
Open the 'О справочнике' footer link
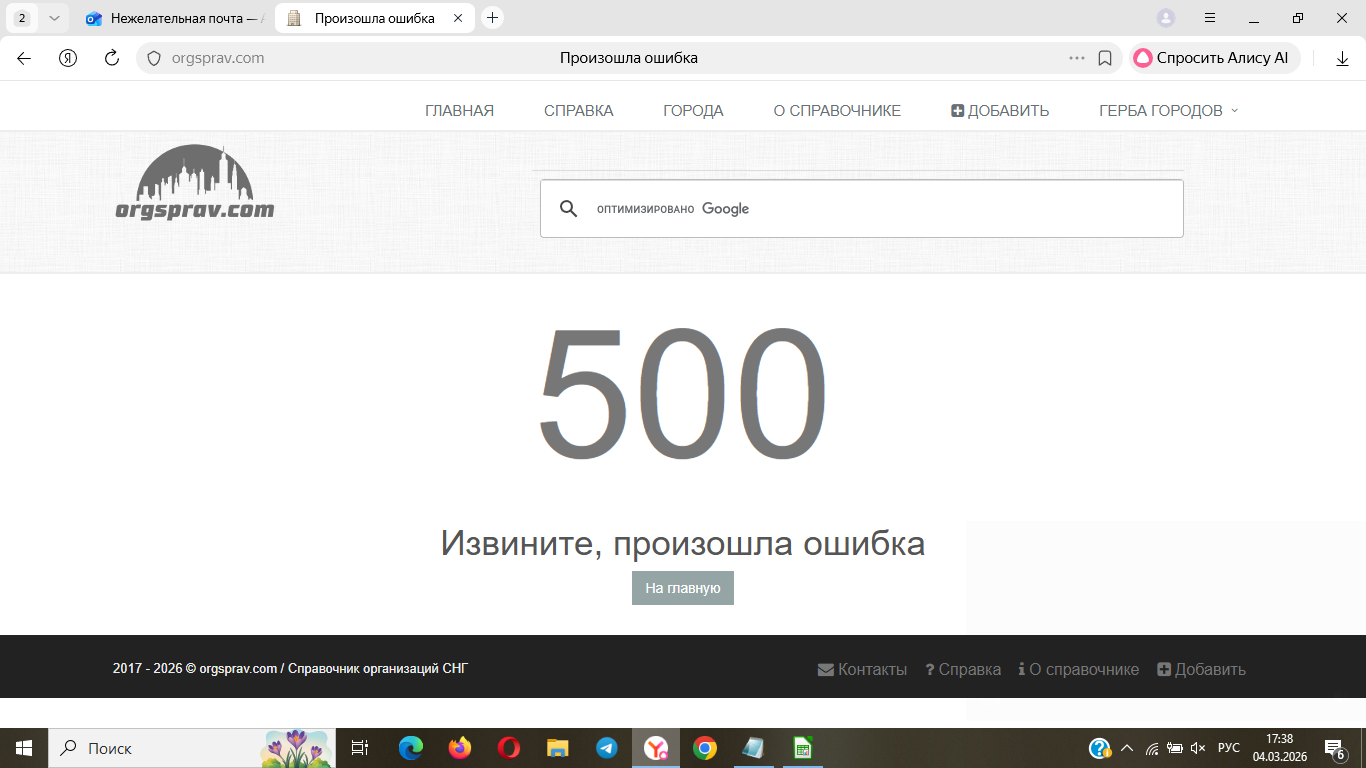point(1079,670)
